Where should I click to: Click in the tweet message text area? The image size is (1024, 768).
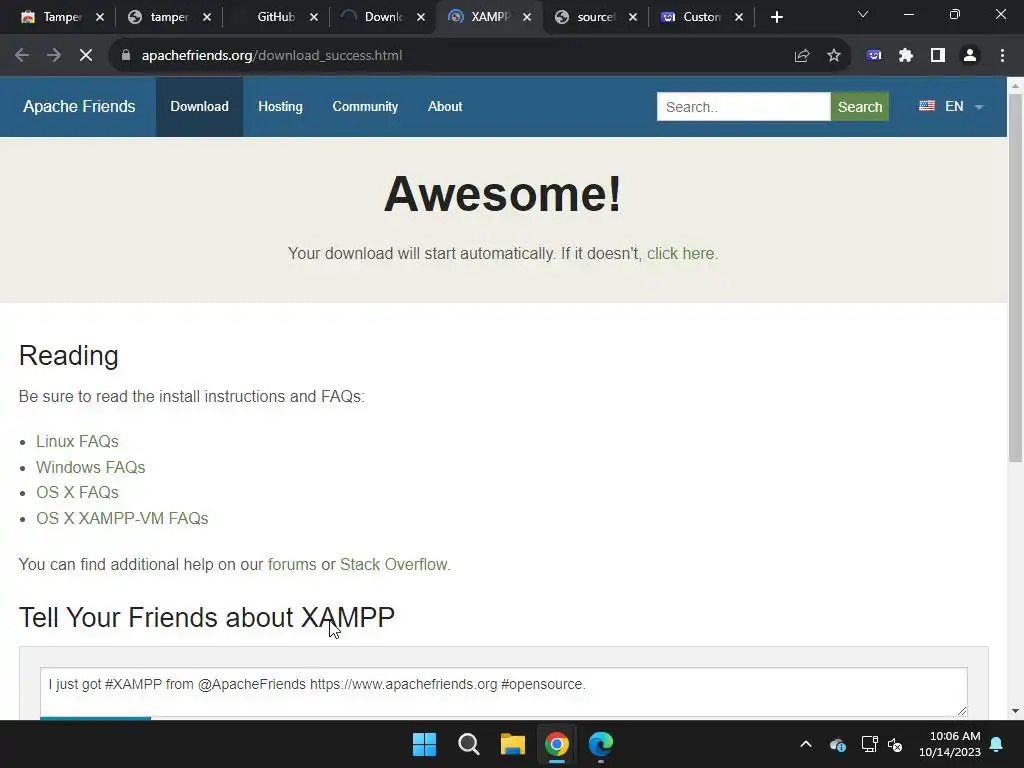point(504,692)
